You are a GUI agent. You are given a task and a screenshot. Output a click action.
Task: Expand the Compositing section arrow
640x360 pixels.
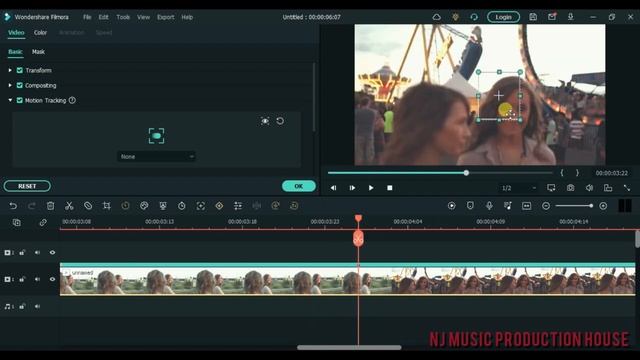(10, 85)
